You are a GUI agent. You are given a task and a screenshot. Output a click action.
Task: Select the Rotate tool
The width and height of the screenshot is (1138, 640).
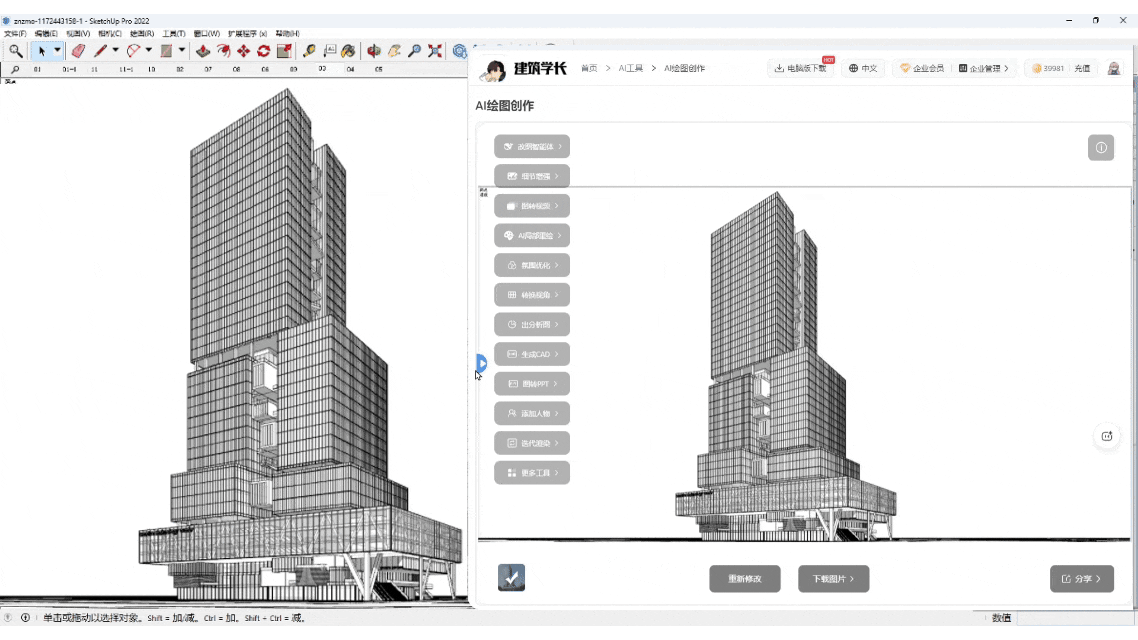click(263, 51)
